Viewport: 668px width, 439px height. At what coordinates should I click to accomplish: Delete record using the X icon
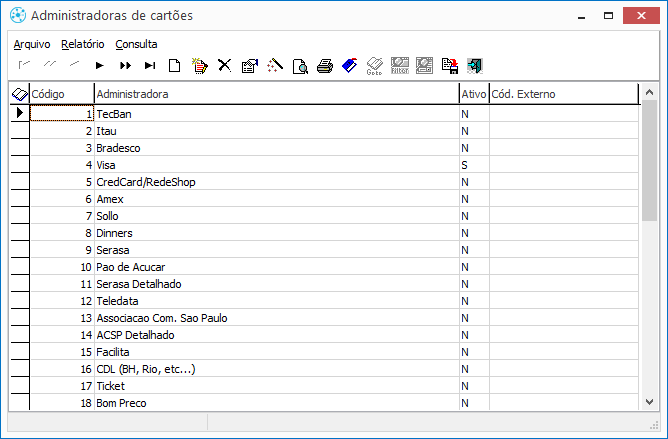click(225, 65)
